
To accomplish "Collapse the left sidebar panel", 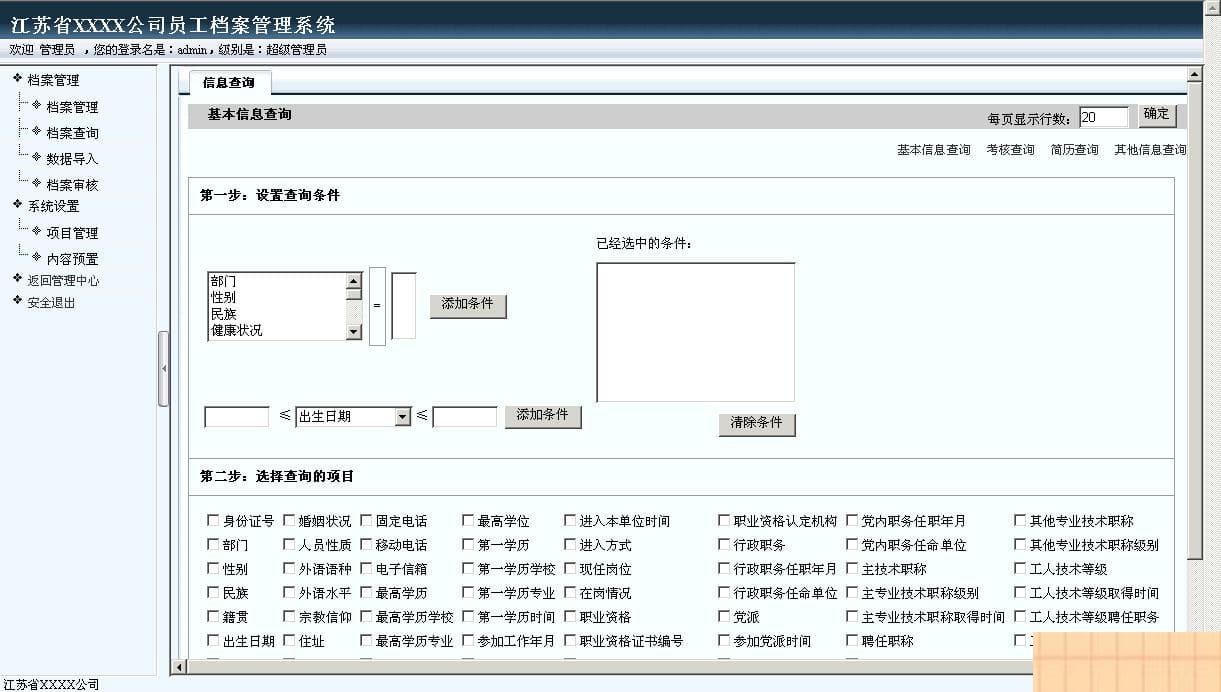I will pos(164,368).
